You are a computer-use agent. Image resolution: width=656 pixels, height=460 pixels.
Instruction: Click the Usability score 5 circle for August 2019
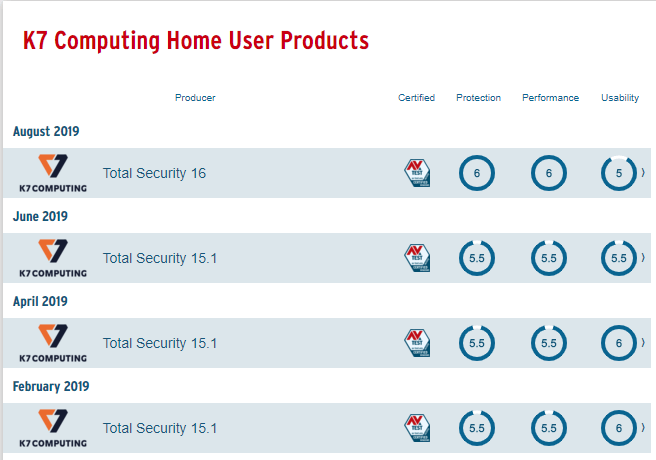tap(619, 173)
